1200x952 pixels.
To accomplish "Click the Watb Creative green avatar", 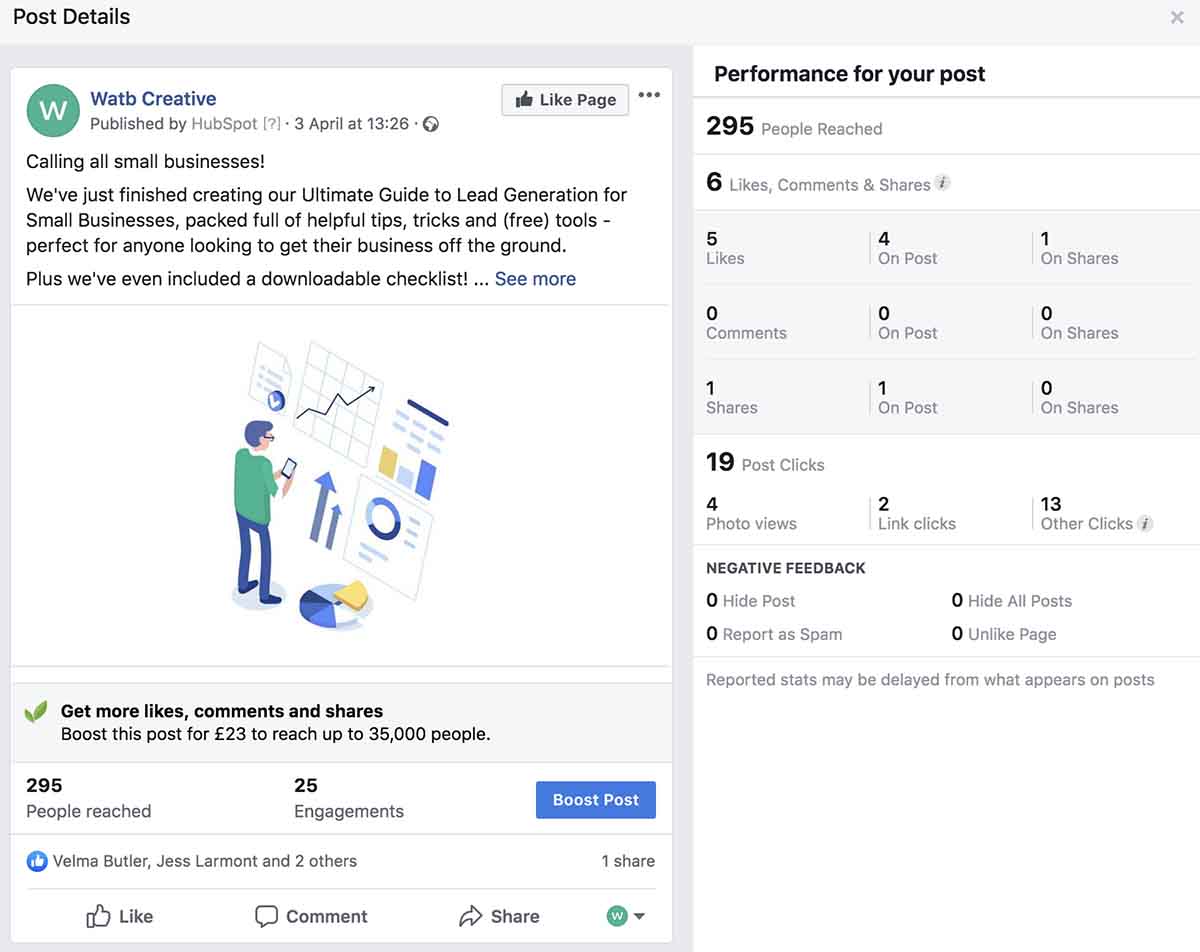I will [x=53, y=110].
